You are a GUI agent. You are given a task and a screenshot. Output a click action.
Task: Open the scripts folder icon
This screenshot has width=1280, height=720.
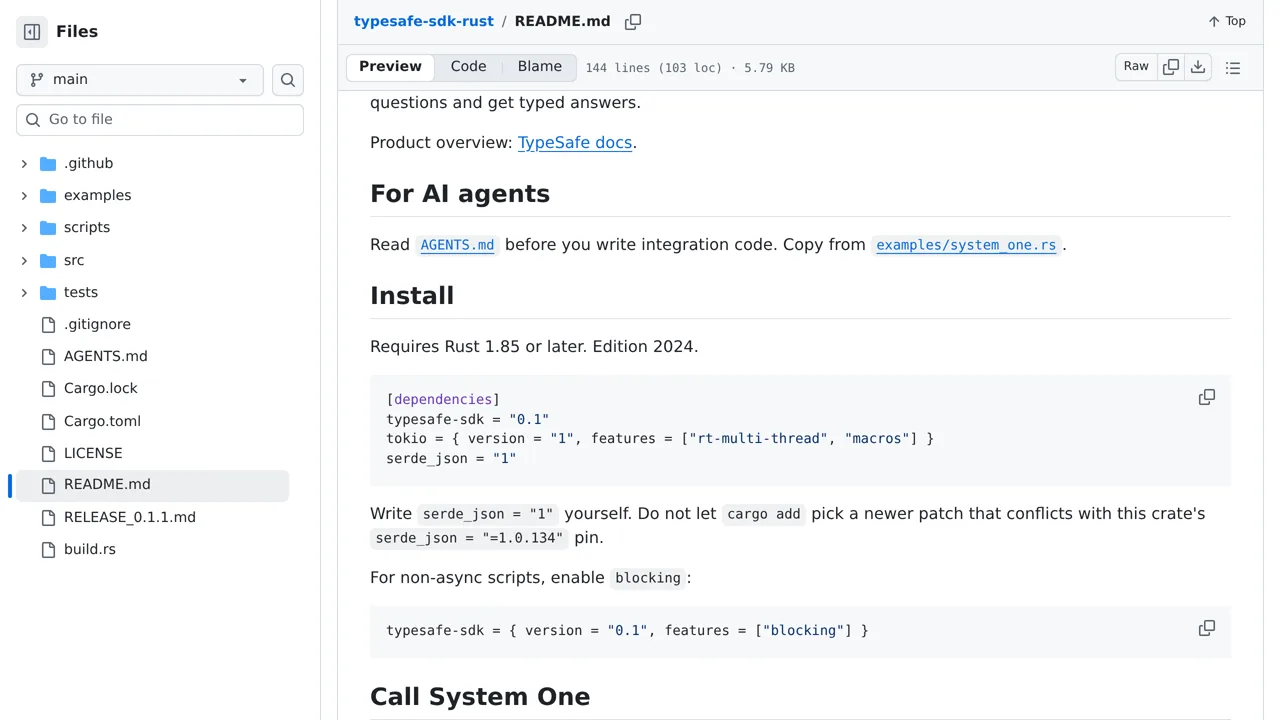pyautogui.click(x=48, y=228)
